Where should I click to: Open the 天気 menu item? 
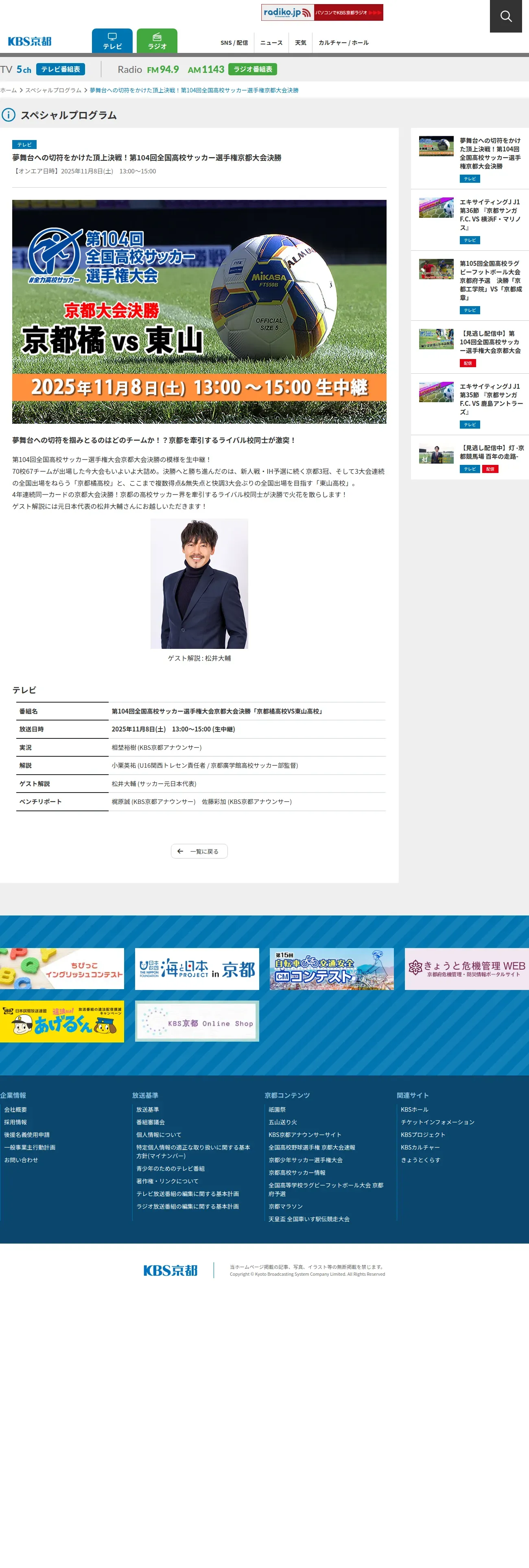pos(301,43)
